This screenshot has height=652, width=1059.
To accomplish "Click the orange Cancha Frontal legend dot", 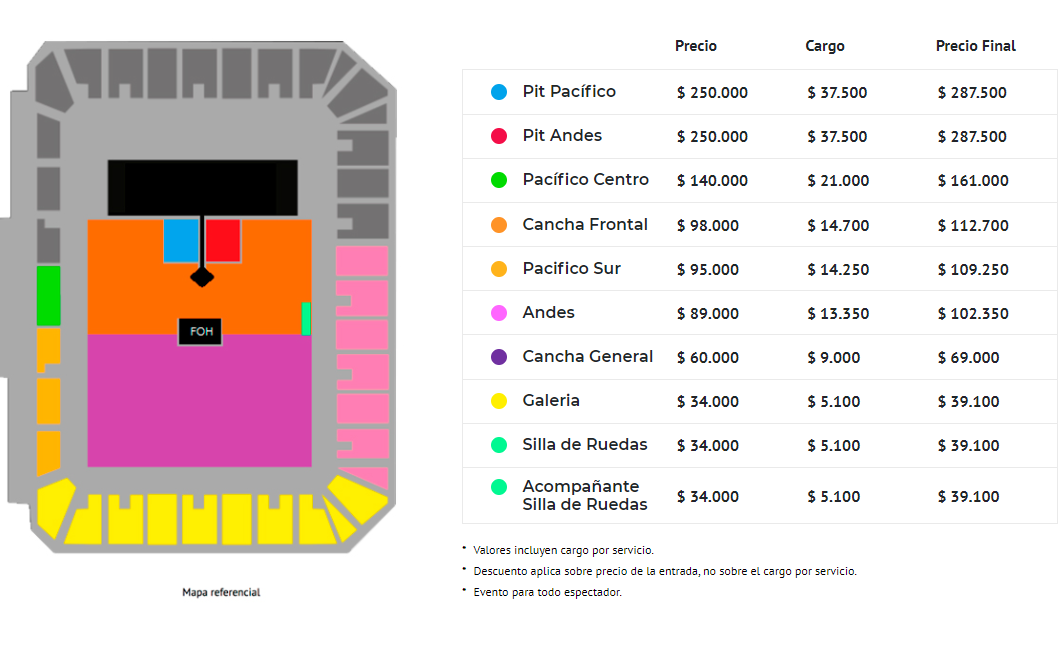I will (x=499, y=225).
